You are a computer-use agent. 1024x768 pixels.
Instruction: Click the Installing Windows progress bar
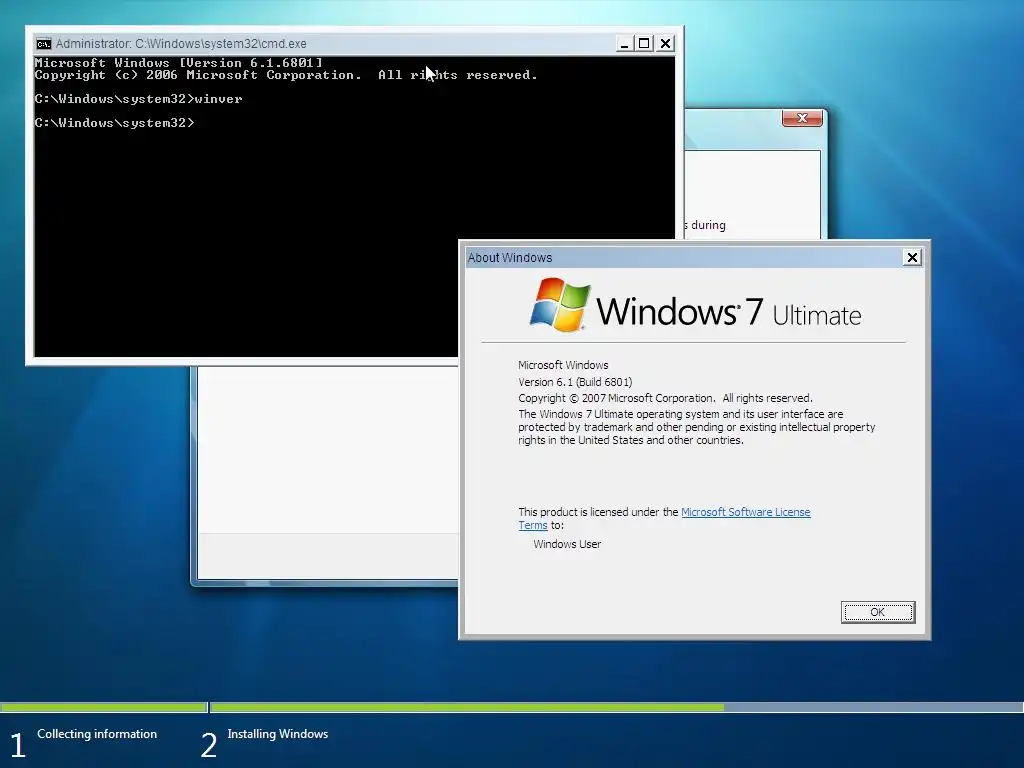616,707
